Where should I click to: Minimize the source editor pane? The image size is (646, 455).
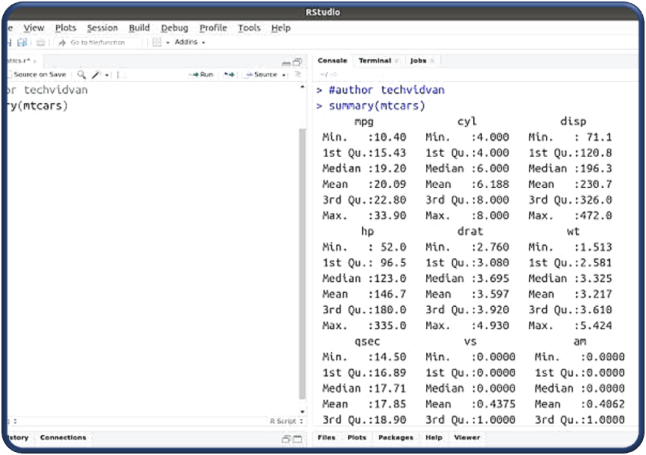point(286,63)
